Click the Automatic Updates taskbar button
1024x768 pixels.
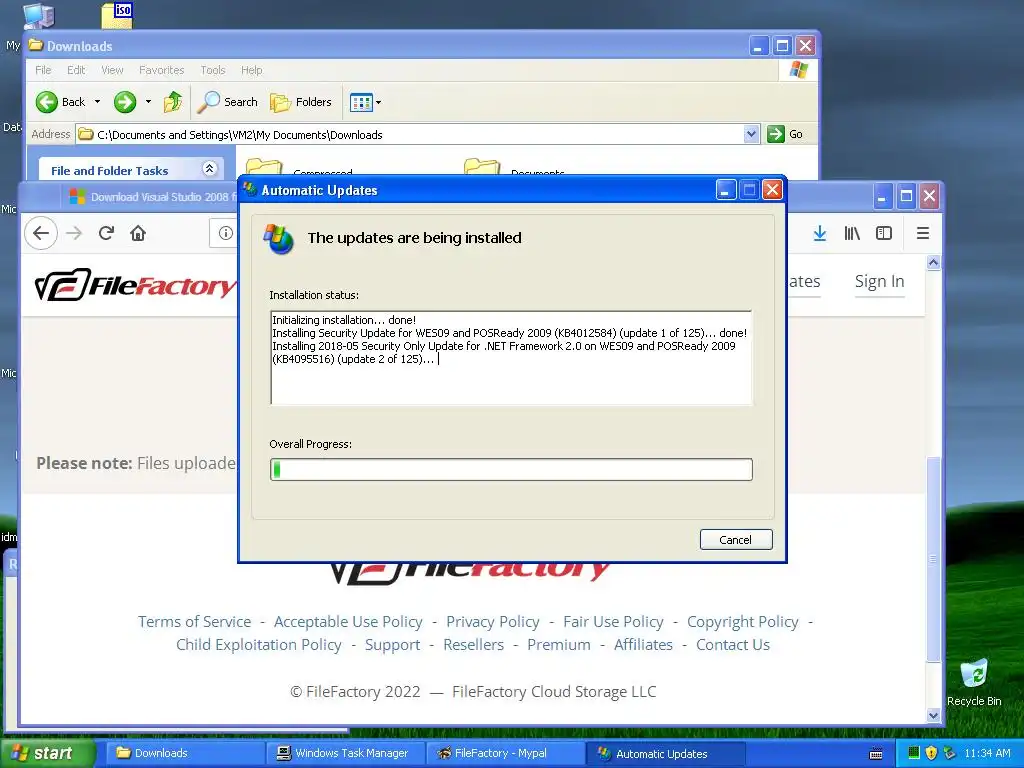[x=665, y=753]
